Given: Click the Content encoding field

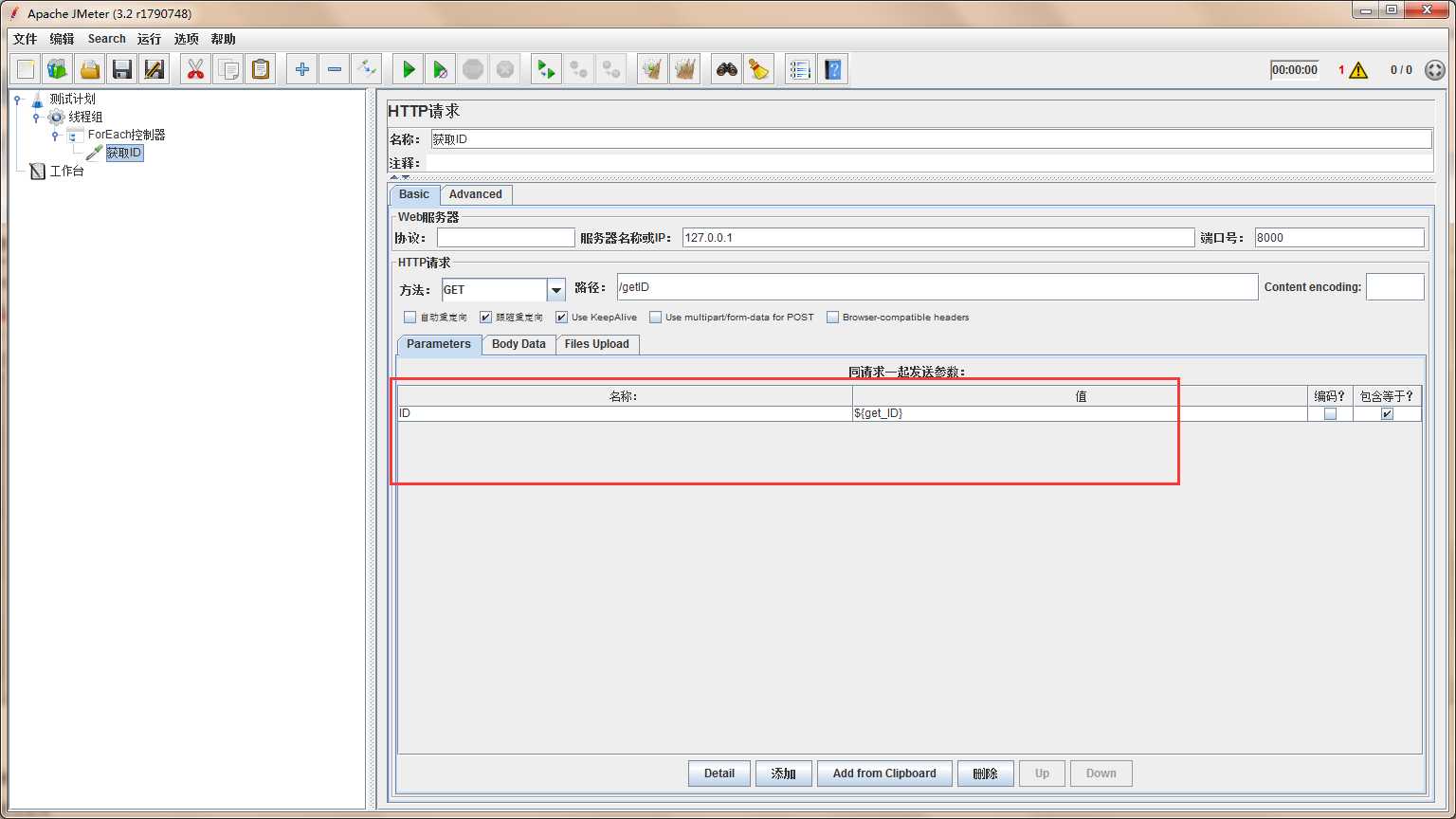Looking at the screenshot, I should (1395, 287).
